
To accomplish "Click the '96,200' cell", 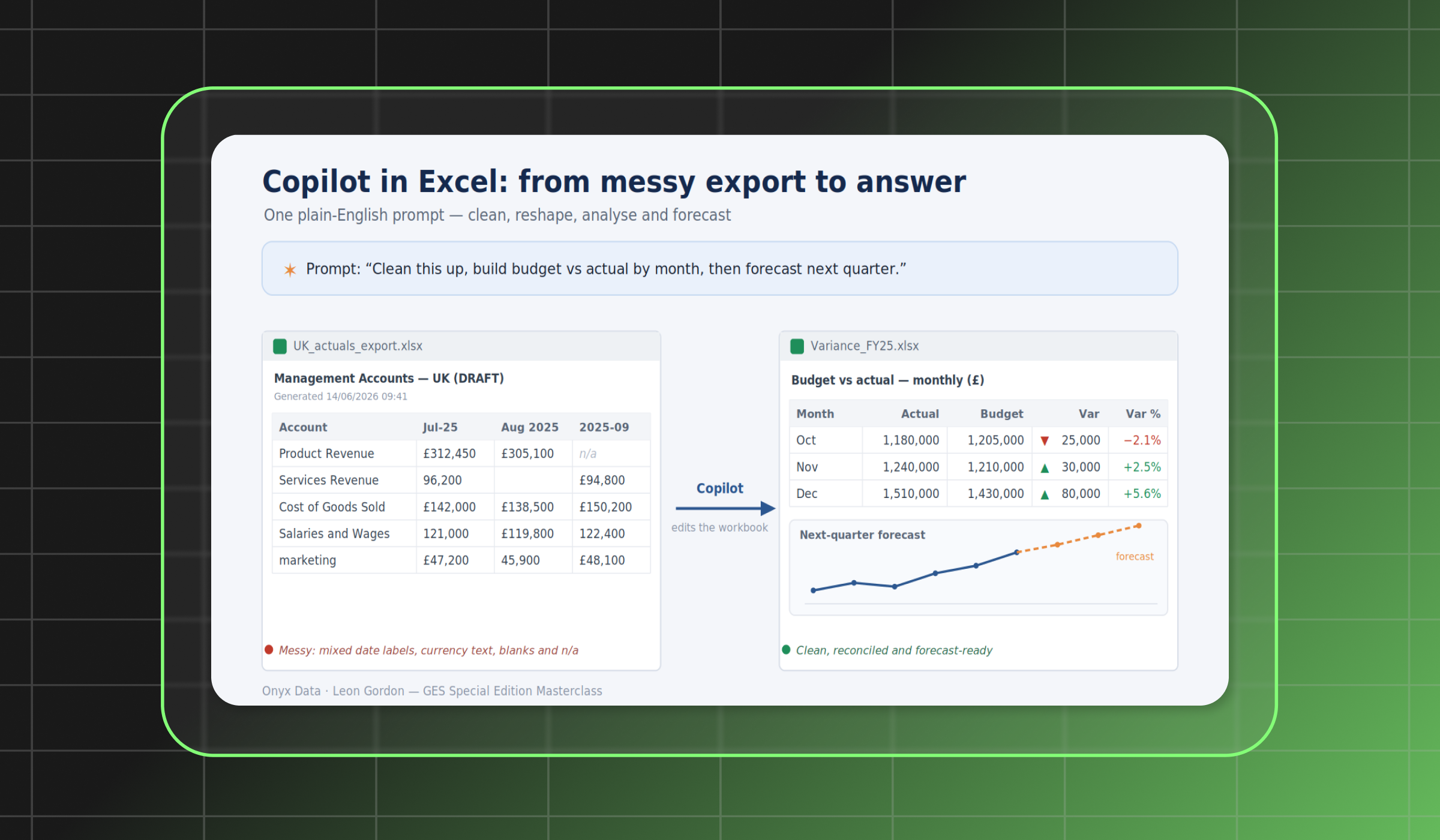I will tap(455, 481).
